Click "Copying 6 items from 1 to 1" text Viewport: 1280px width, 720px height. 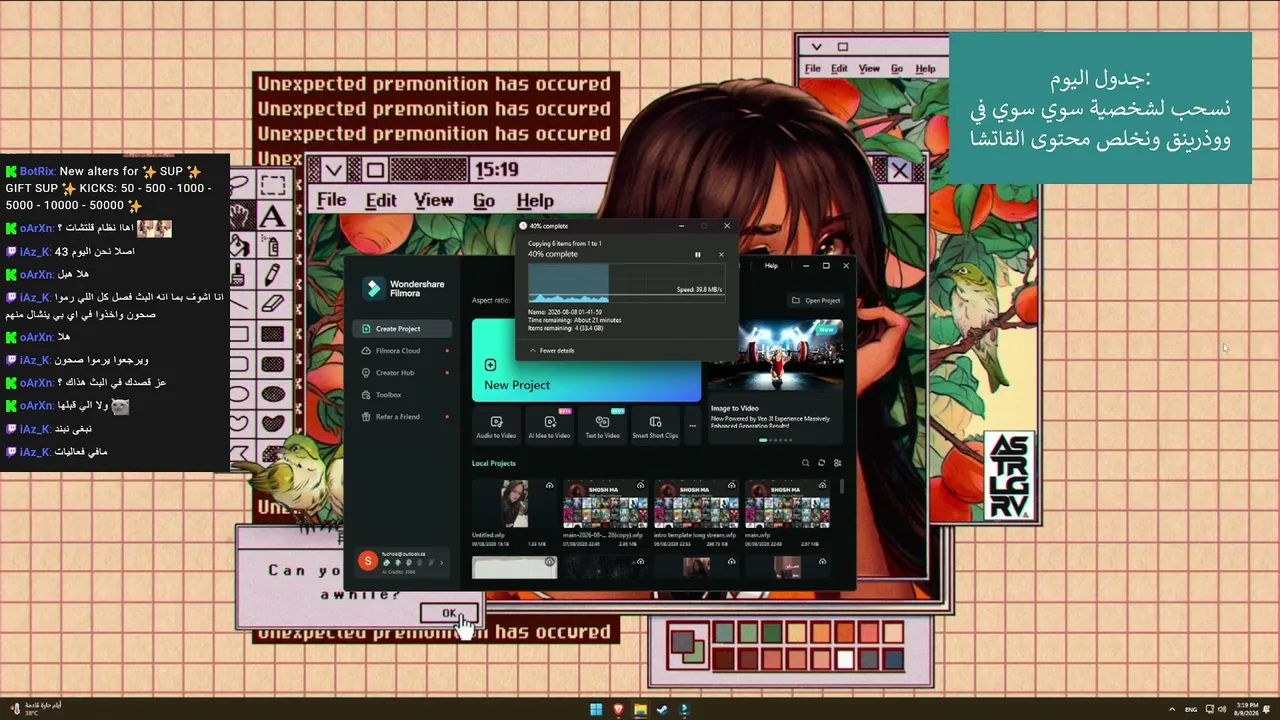565,244
